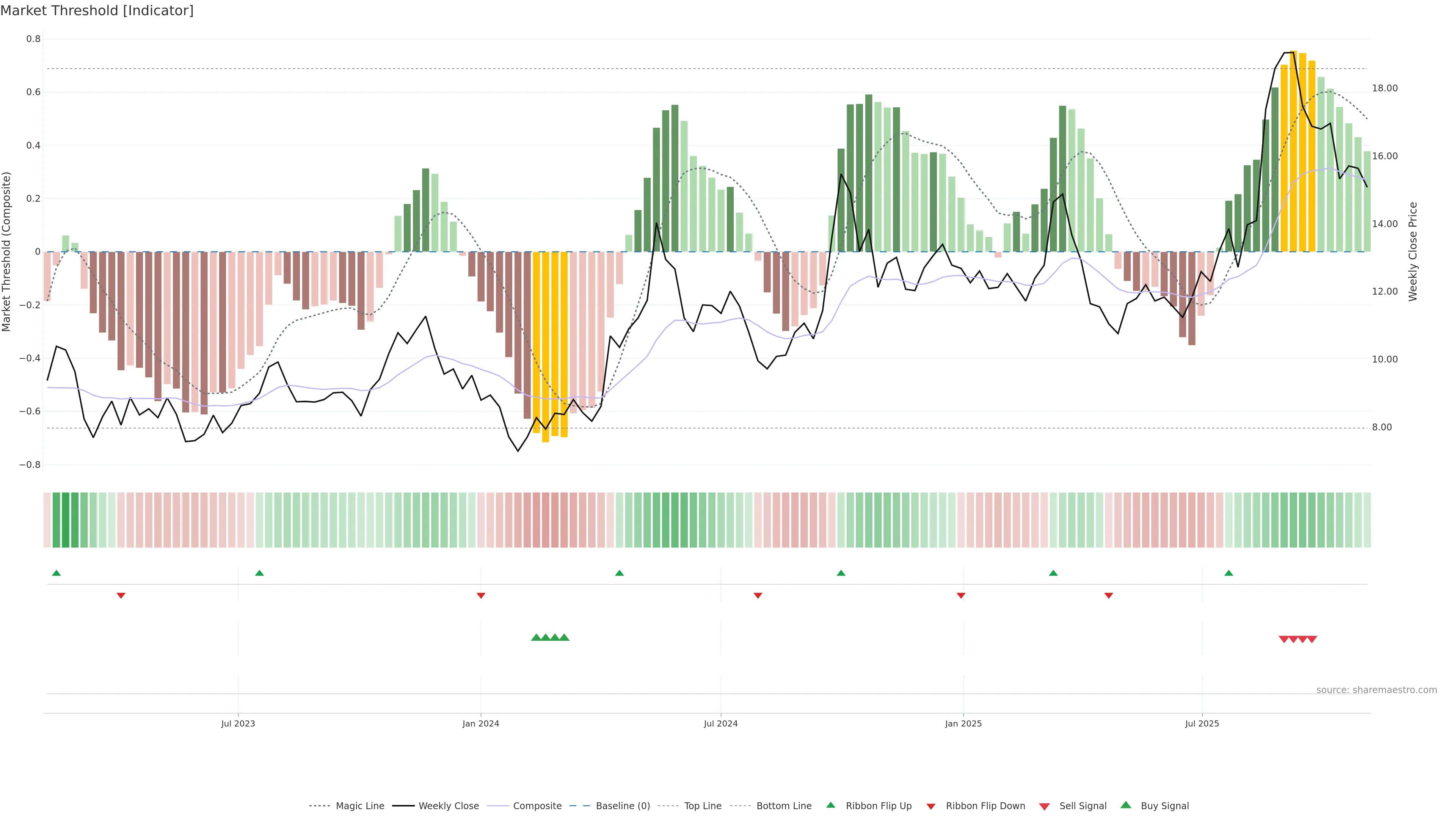Click the Market Threshold [Indicator] title
This screenshot has height=819, width=1456.
coord(97,11)
